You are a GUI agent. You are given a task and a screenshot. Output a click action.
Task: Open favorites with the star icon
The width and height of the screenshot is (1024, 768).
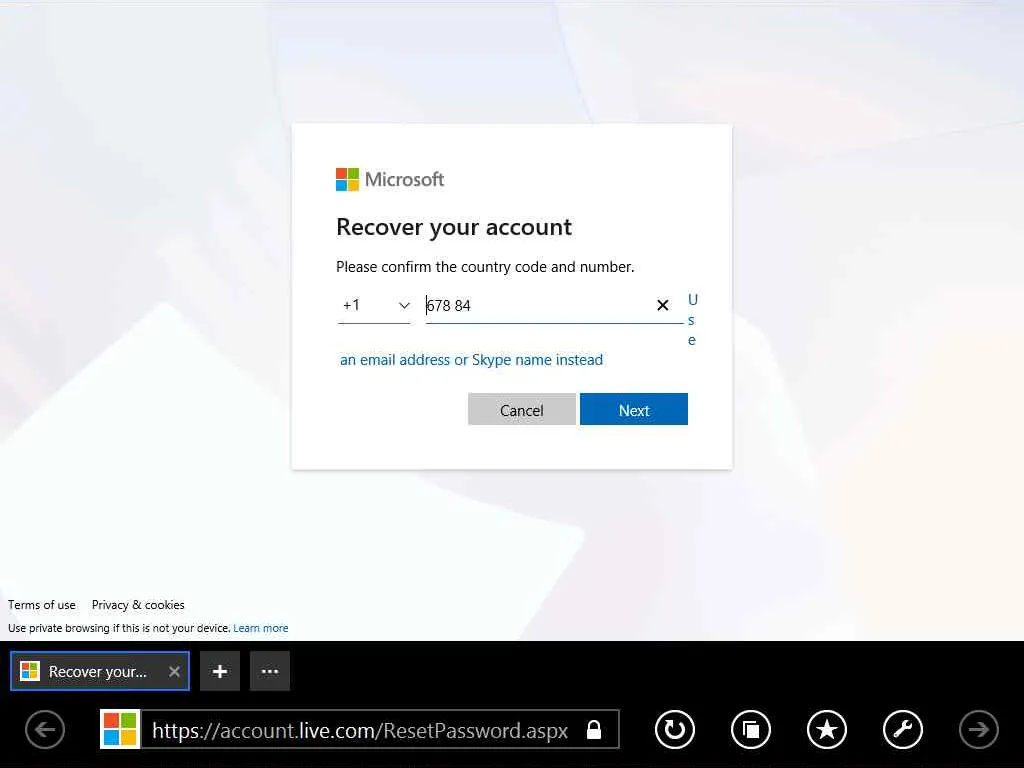point(827,729)
